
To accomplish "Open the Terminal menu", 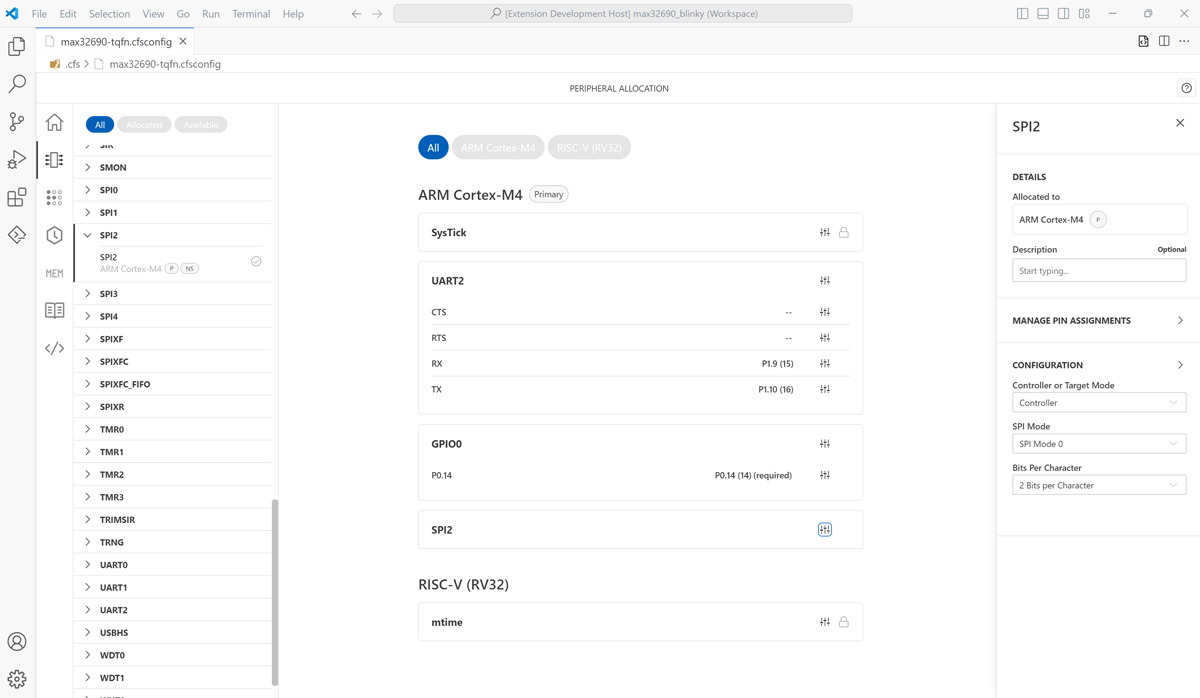I will pyautogui.click(x=251, y=14).
